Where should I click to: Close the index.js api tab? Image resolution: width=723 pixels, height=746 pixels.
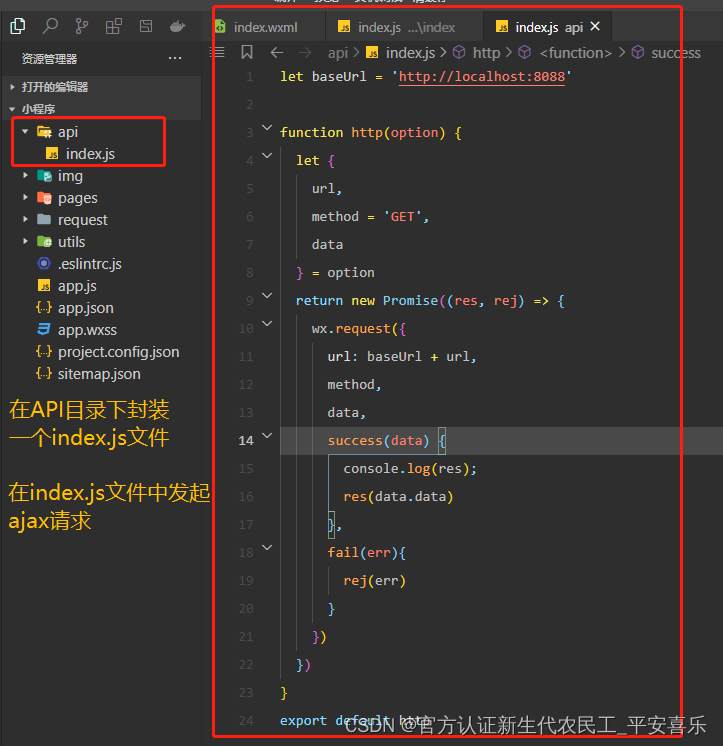pyautogui.click(x=595, y=26)
